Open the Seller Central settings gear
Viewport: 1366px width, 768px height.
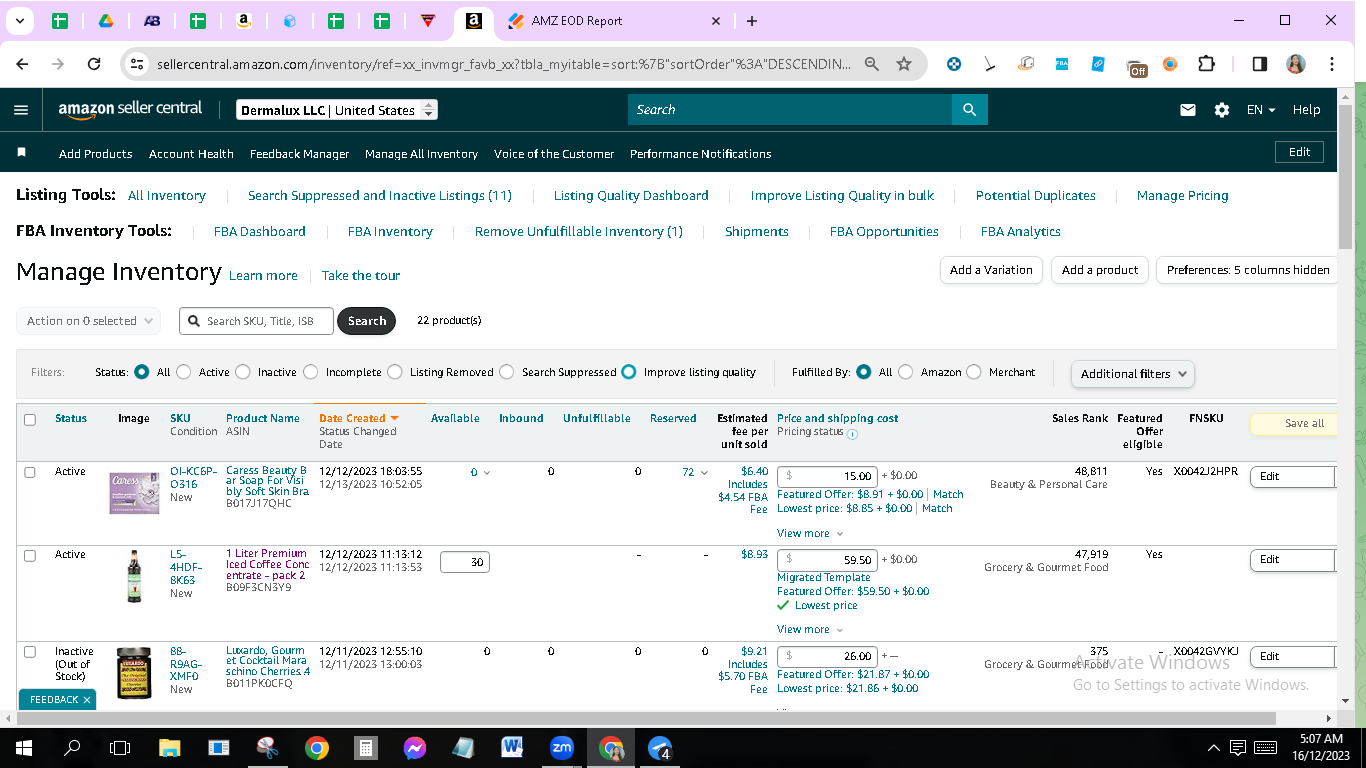point(1221,110)
